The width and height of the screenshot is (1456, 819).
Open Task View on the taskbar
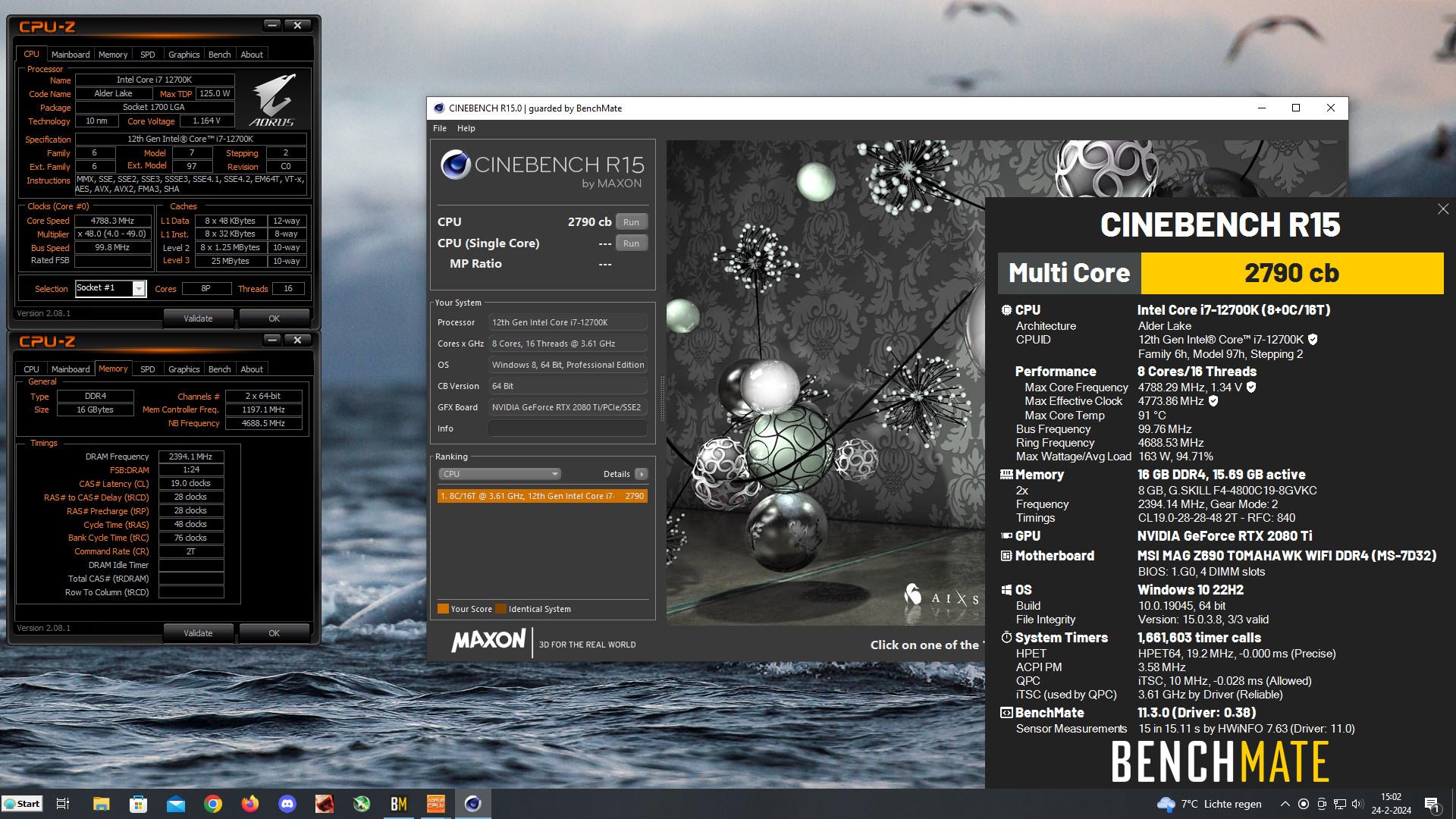[63, 804]
